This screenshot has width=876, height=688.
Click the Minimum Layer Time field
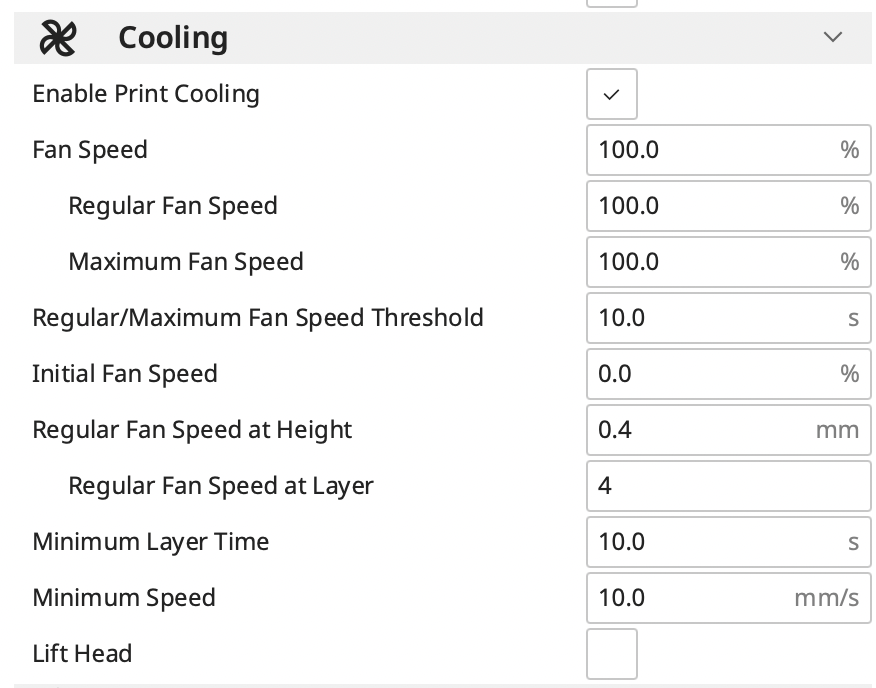729,542
